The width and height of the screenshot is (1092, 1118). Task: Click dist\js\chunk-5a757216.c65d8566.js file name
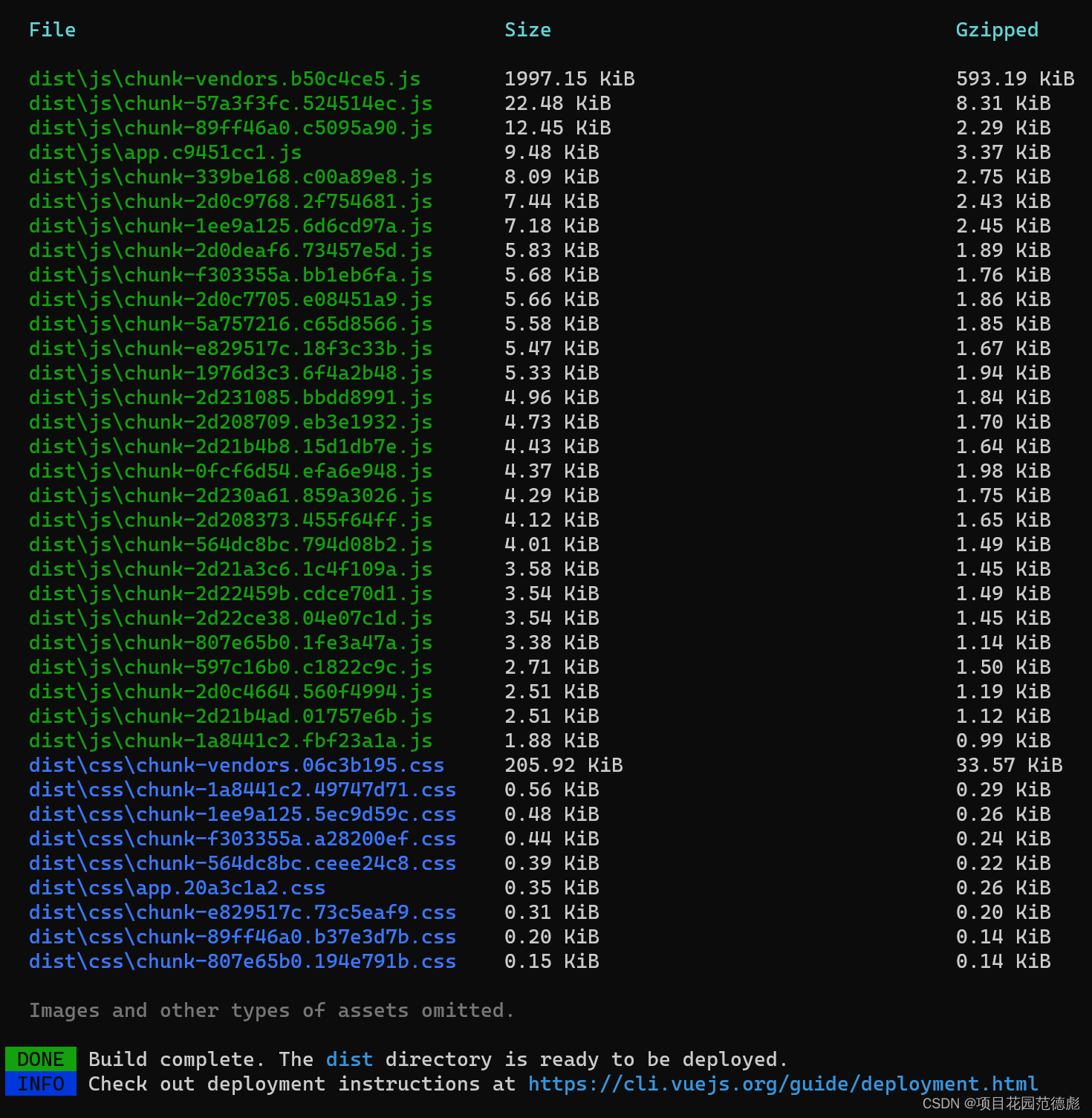[231, 324]
